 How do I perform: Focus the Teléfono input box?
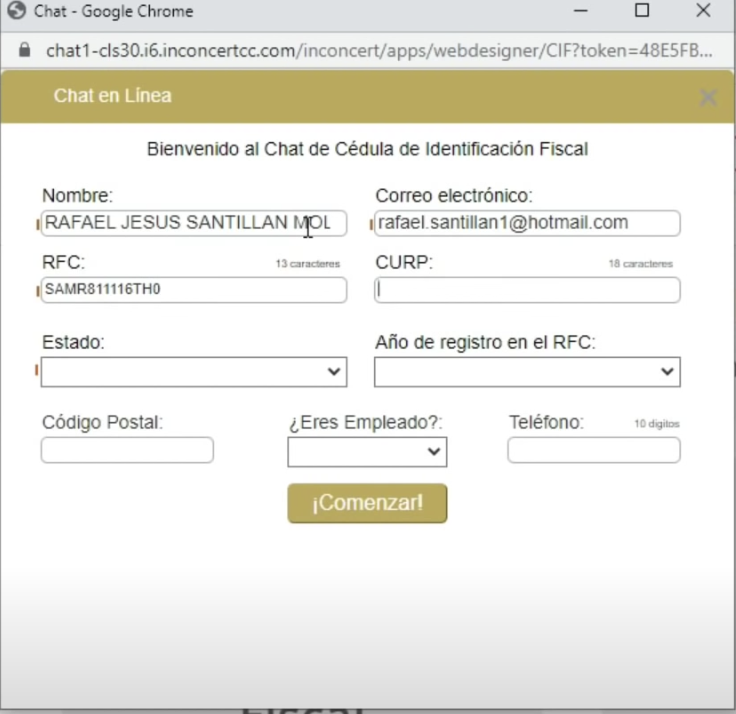coord(593,450)
